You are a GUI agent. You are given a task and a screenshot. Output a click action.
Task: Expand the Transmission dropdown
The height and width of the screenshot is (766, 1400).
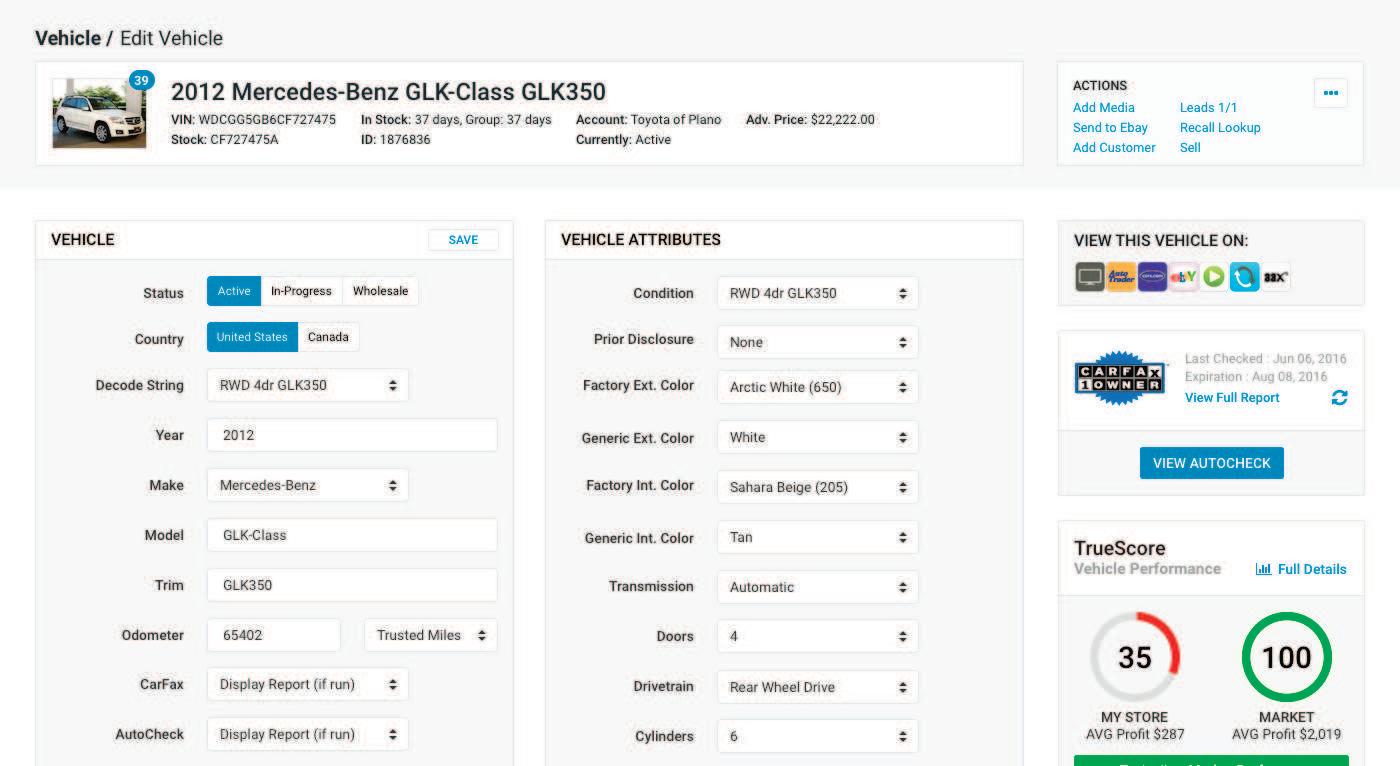point(818,587)
